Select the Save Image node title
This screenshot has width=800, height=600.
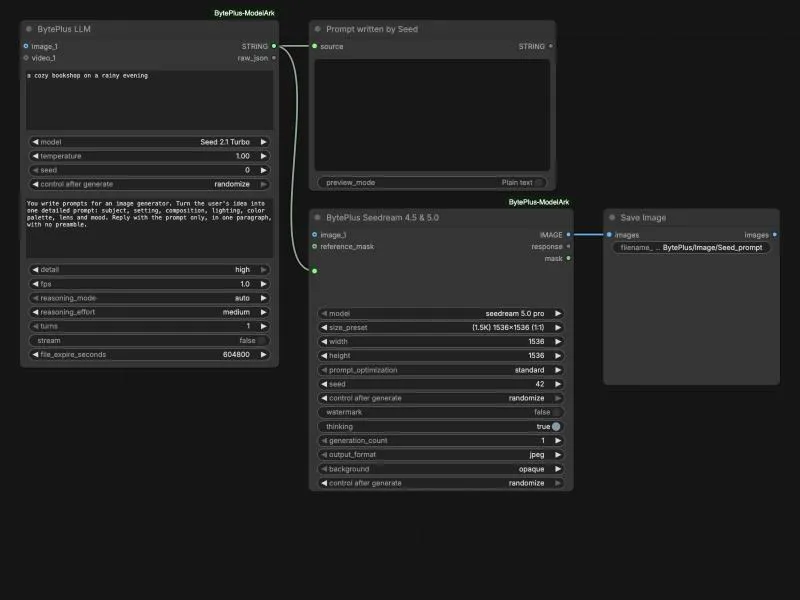643,217
